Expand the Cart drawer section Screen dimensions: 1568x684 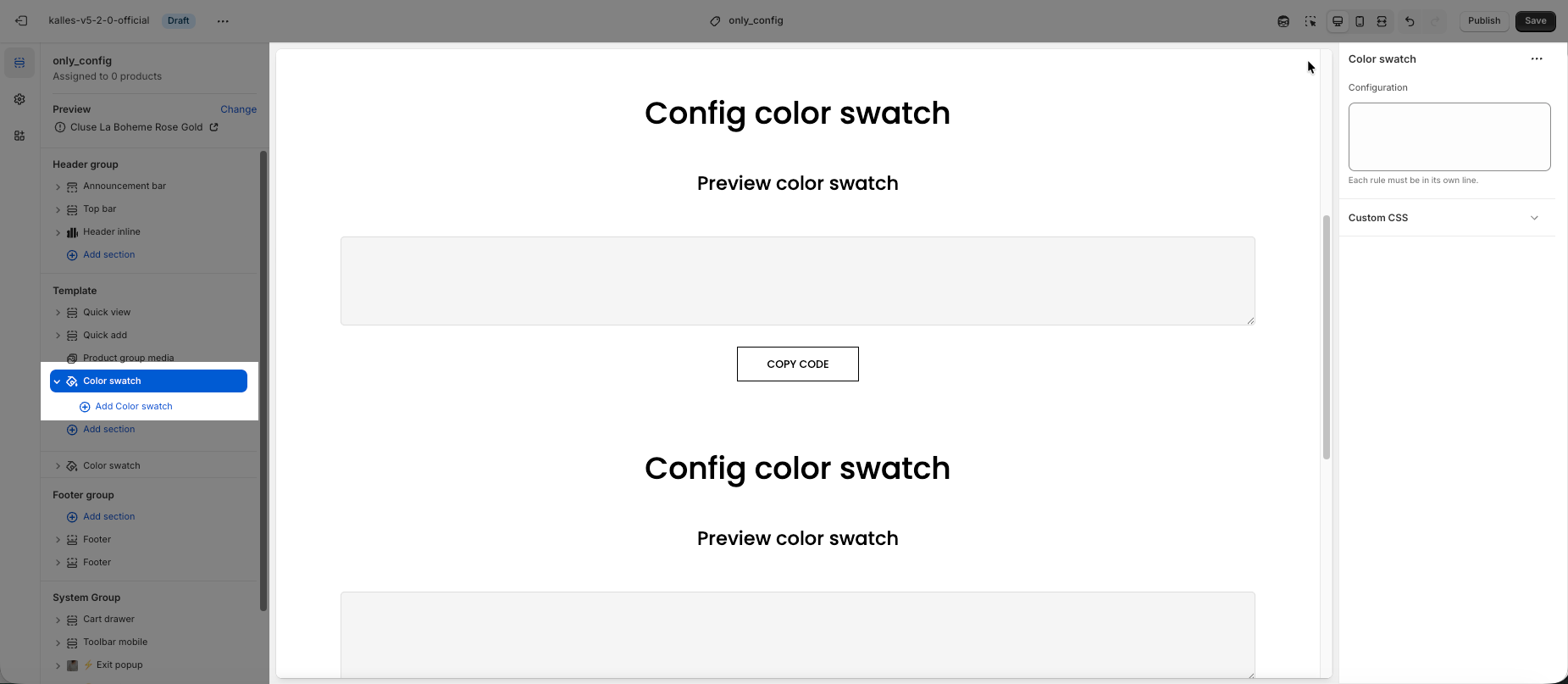[x=58, y=620]
